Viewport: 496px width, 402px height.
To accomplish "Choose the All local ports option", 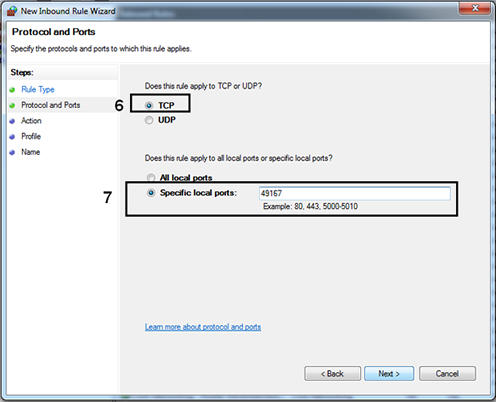I will pyautogui.click(x=151, y=177).
